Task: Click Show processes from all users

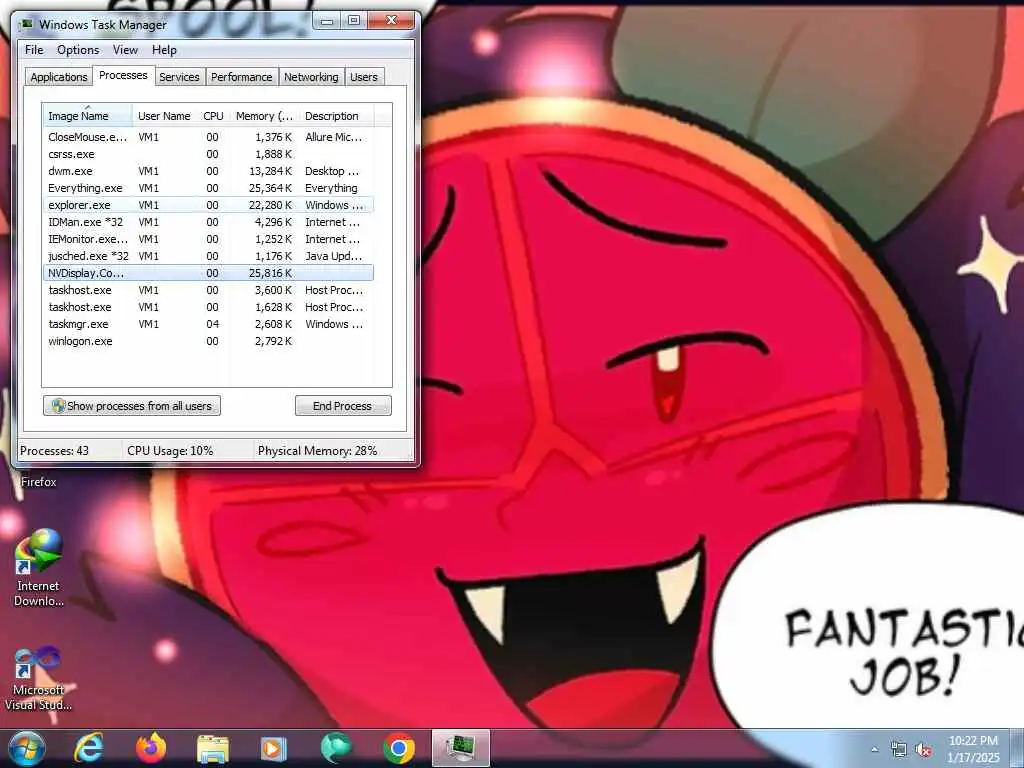Action: point(132,406)
